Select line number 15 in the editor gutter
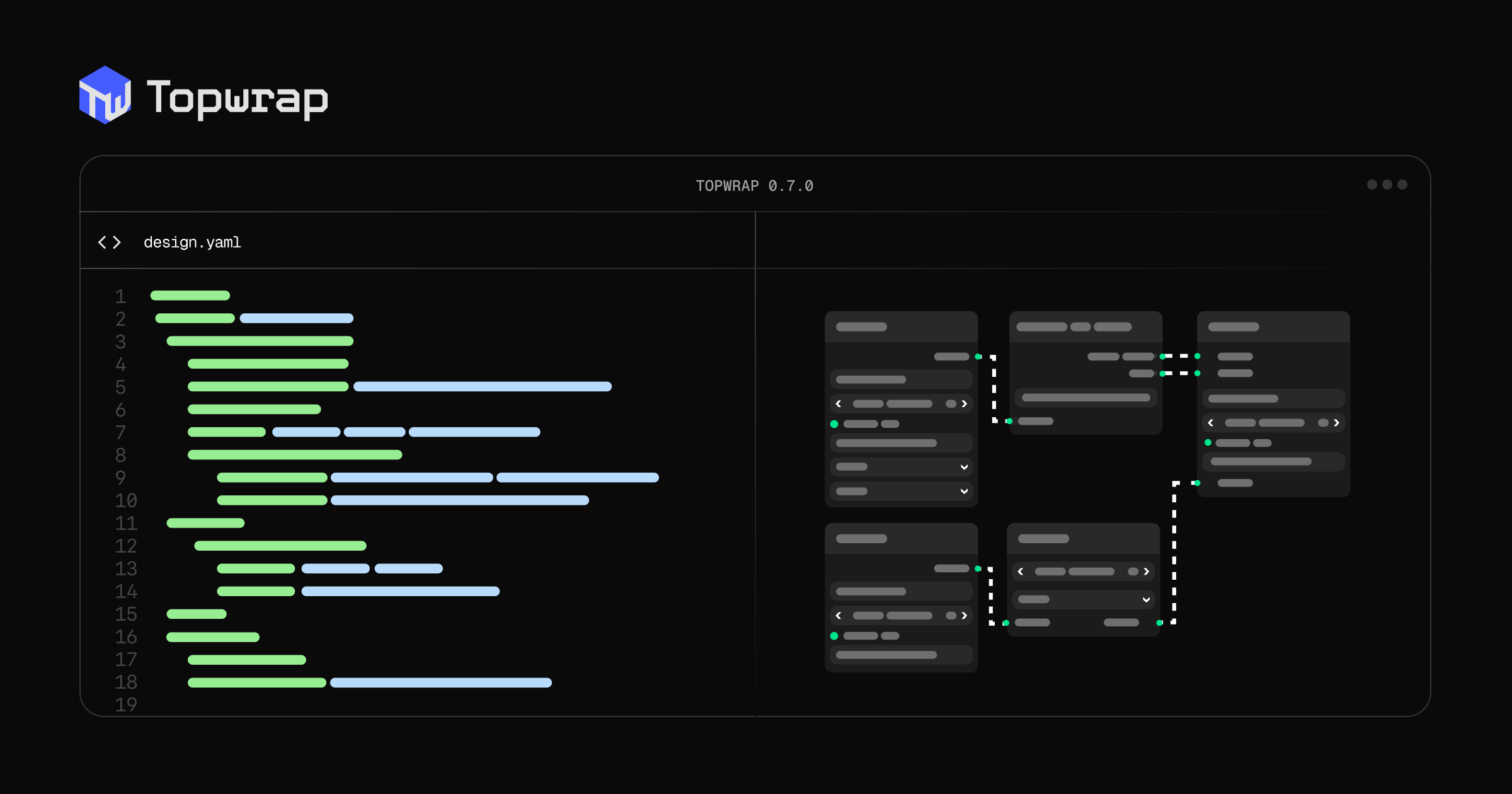1512x794 pixels. point(126,613)
